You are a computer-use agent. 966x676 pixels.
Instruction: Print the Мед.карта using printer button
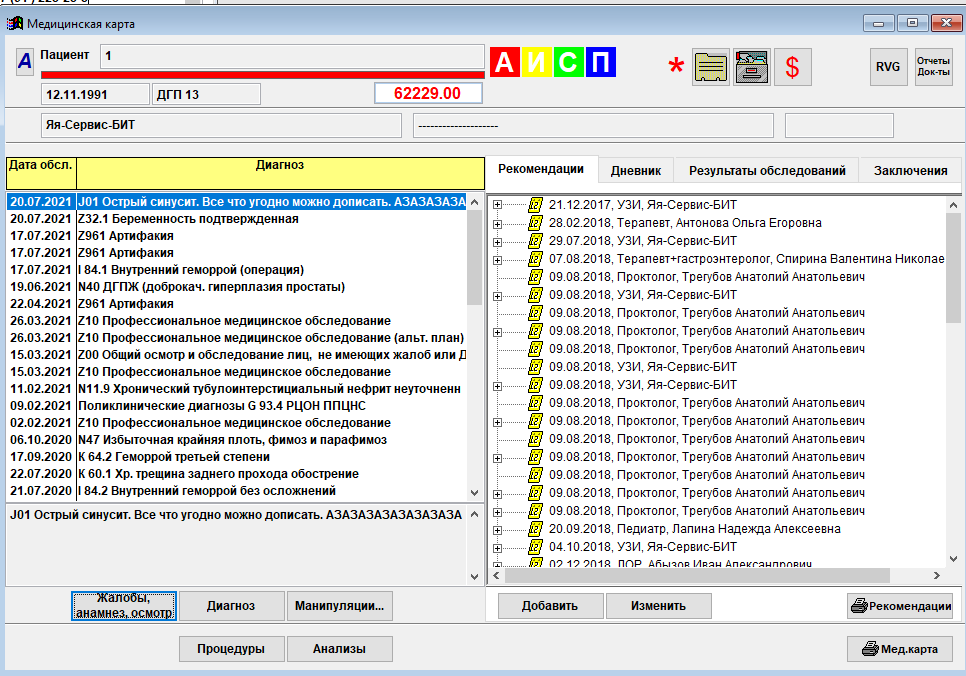point(900,649)
